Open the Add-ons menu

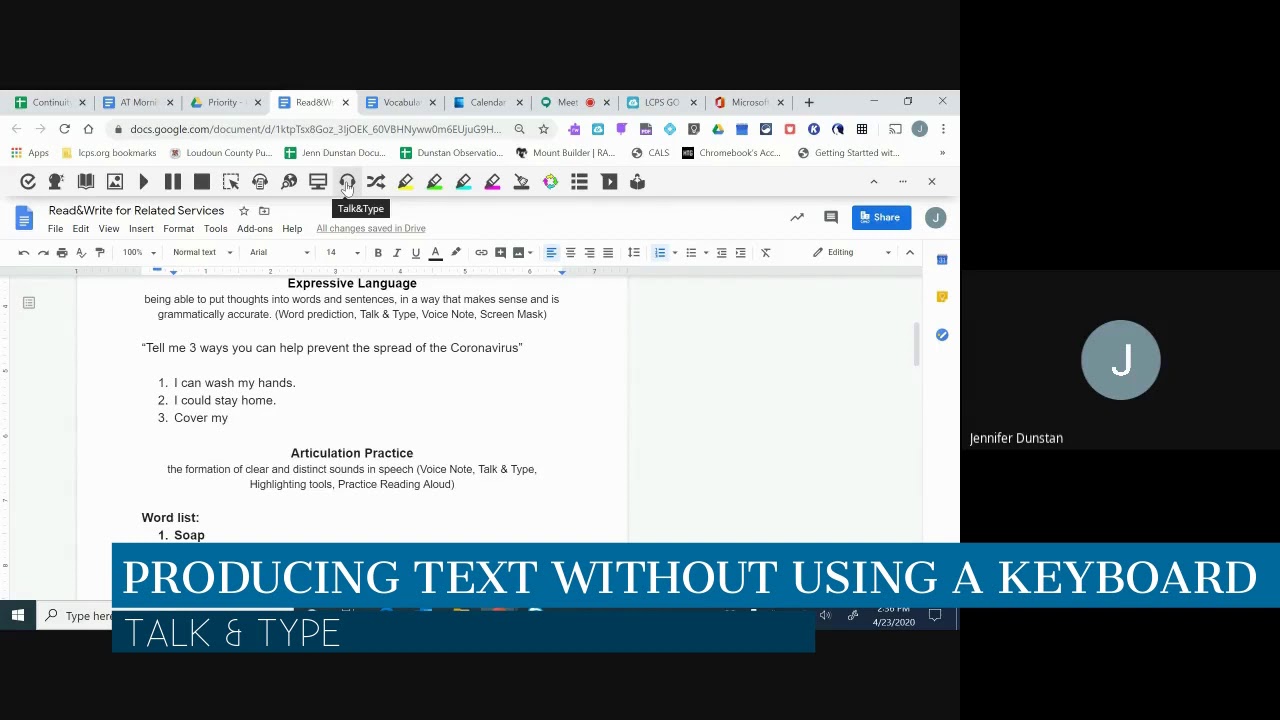point(255,229)
